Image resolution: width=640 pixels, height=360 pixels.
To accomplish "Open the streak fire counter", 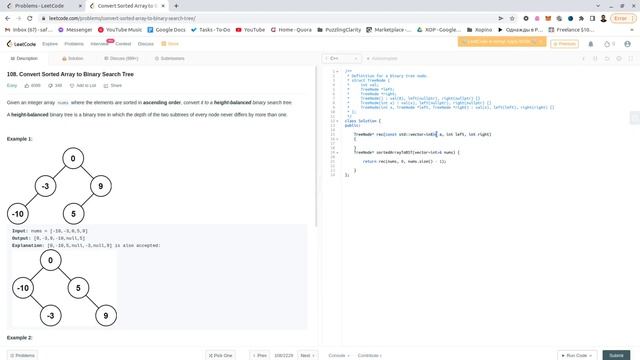I will (609, 44).
